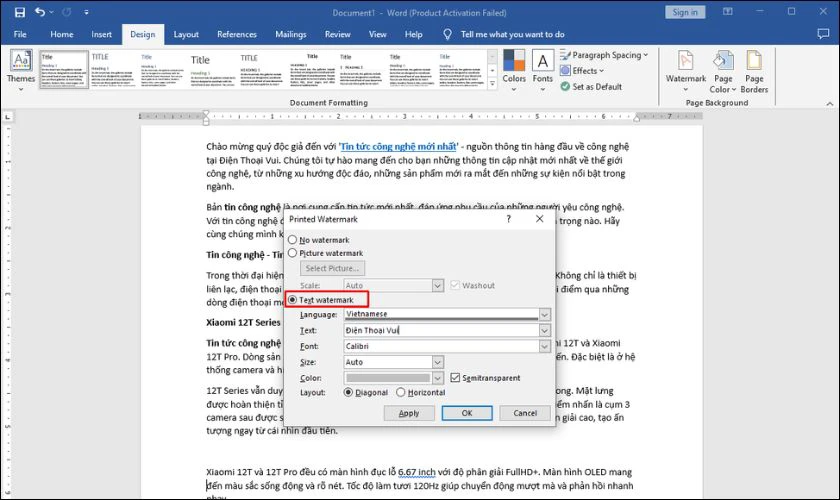Open the Help tab
This screenshot has height=500, width=840.
[414, 34]
